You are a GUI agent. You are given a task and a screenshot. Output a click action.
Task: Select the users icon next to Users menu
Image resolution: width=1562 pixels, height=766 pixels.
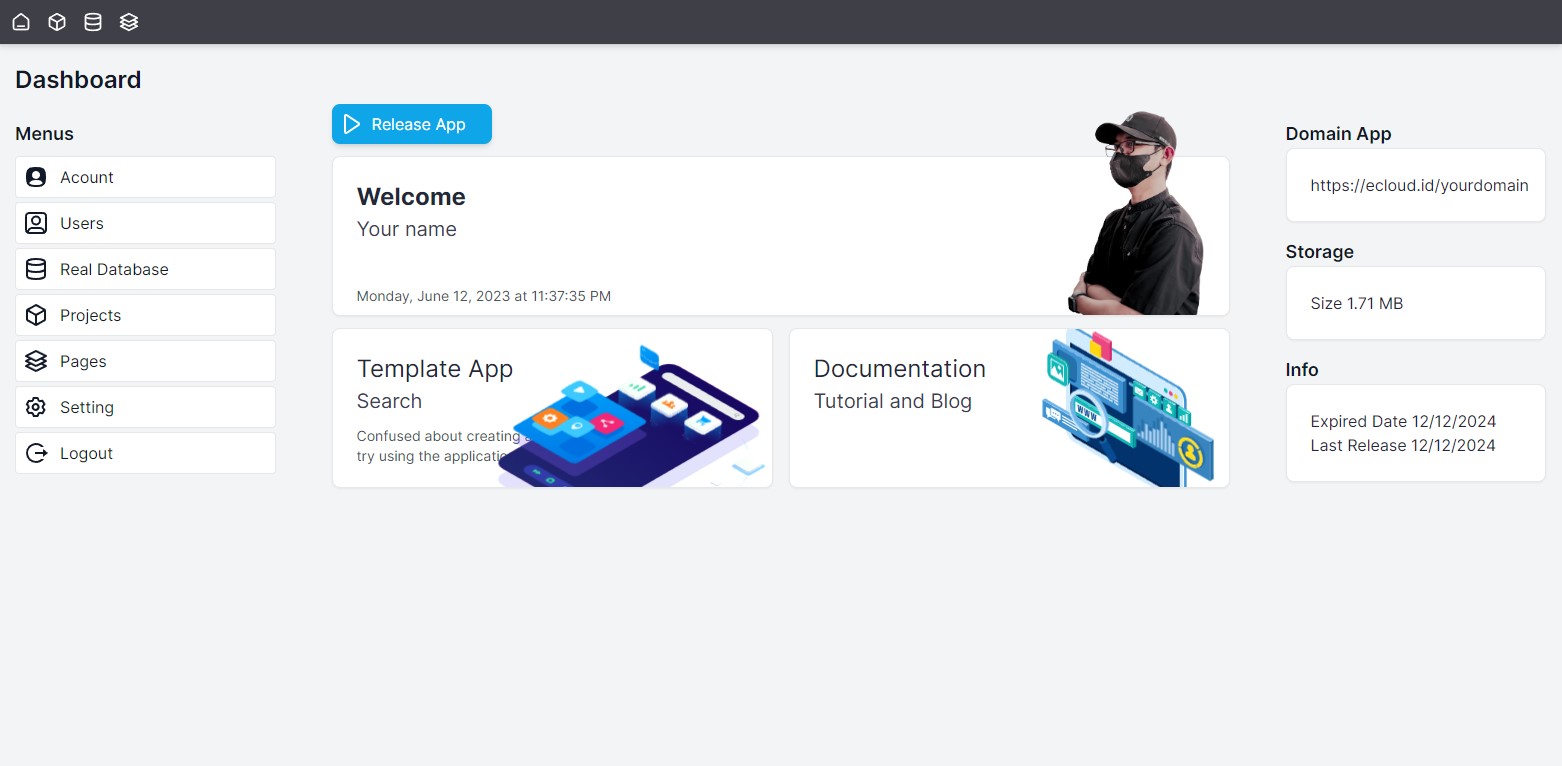pyautogui.click(x=36, y=223)
